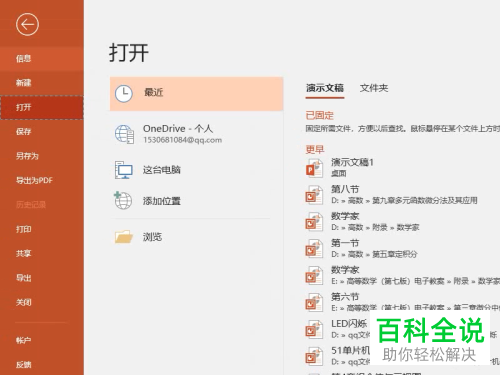This screenshot has width=500, height=375.
Task: Click path text 第九章多元函数微分法及其应用
Action: point(424,200)
